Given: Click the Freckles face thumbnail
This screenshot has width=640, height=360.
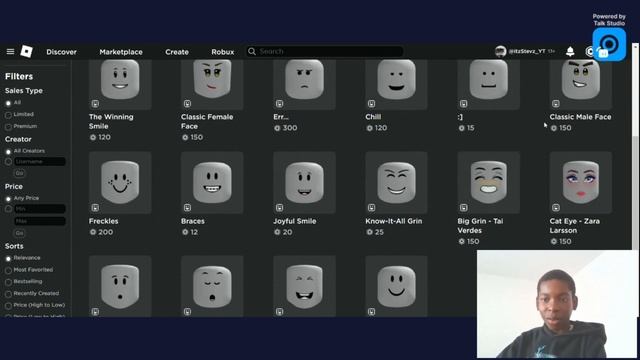Looking at the screenshot, I should (x=120, y=182).
